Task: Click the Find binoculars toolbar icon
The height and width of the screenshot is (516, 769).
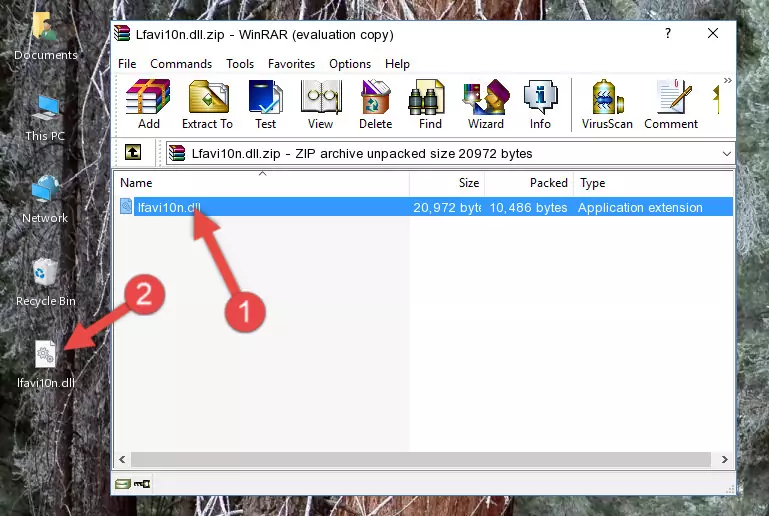Action: click(430, 104)
